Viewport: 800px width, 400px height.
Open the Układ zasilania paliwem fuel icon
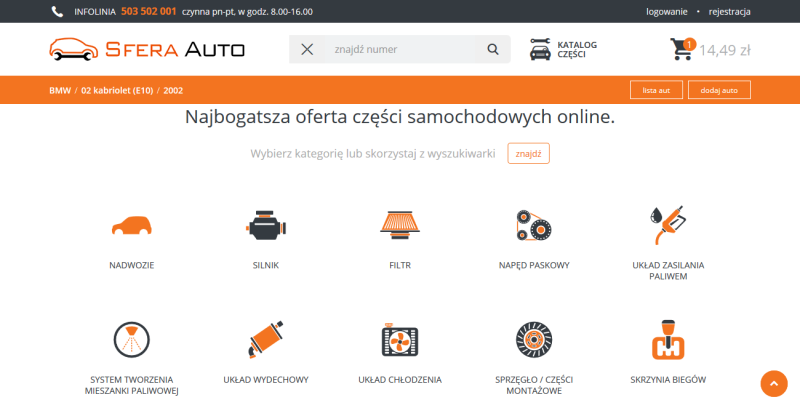pos(668,227)
